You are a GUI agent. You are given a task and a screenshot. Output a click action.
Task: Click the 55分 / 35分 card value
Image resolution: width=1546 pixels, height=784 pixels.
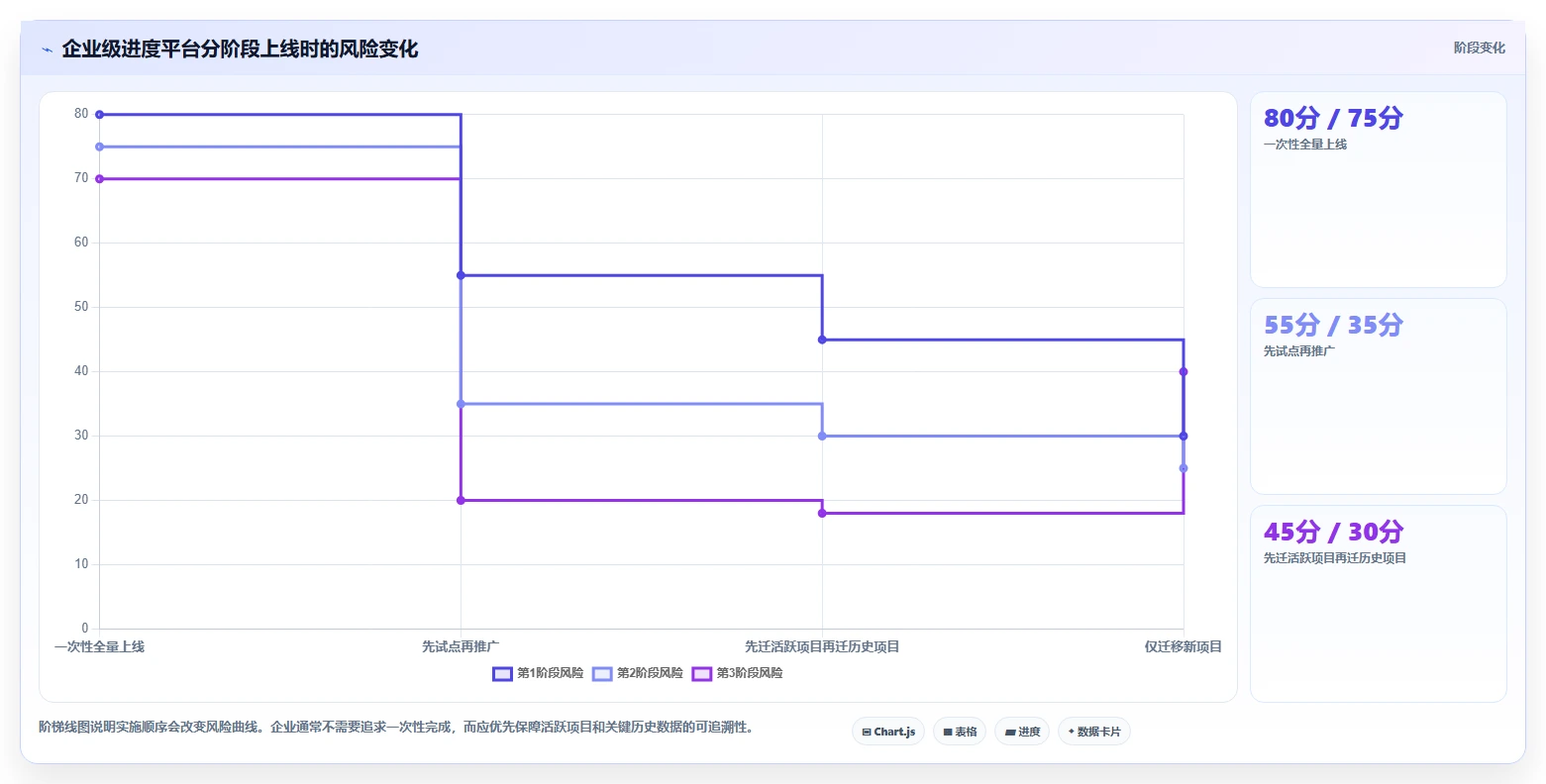1333,325
